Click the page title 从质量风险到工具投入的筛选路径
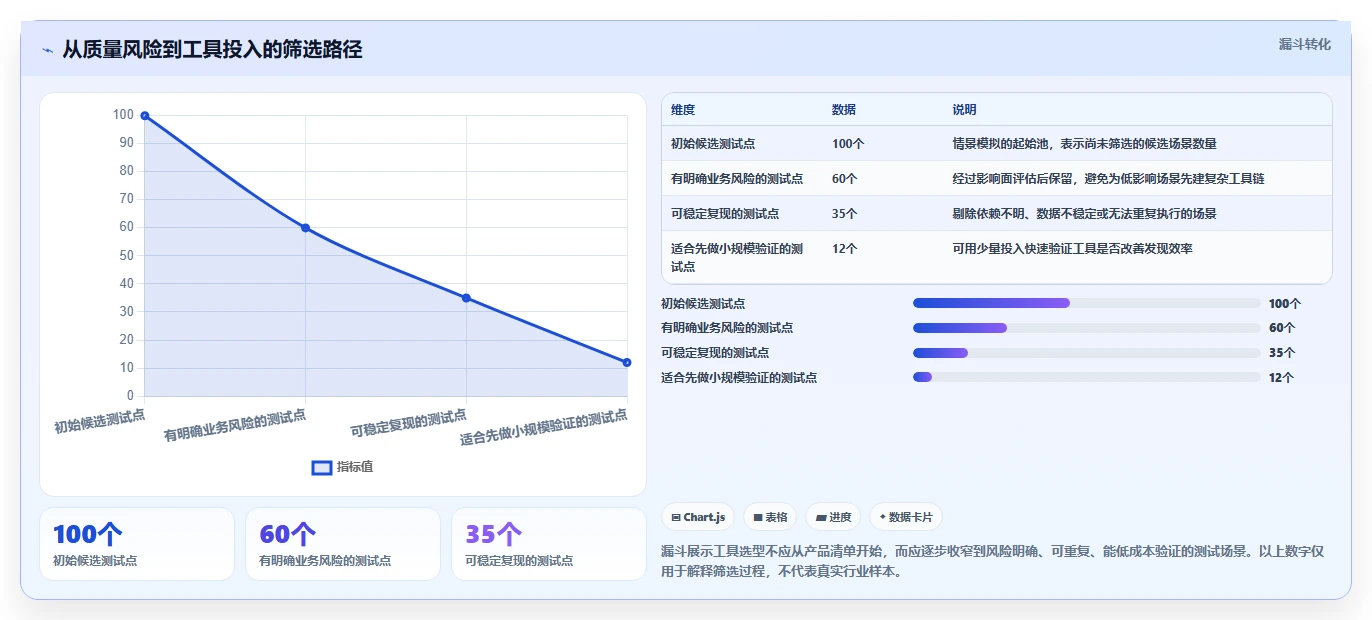This screenshot has width=1372, height=620. (x=212, y=50)
